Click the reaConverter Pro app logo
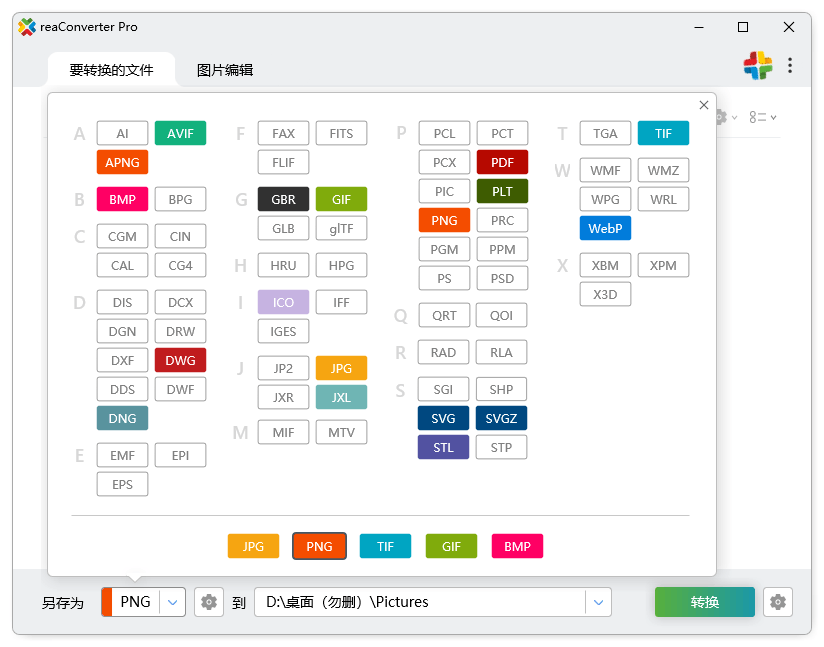Viewport: 824px width, 647px height. pos(27,27)
